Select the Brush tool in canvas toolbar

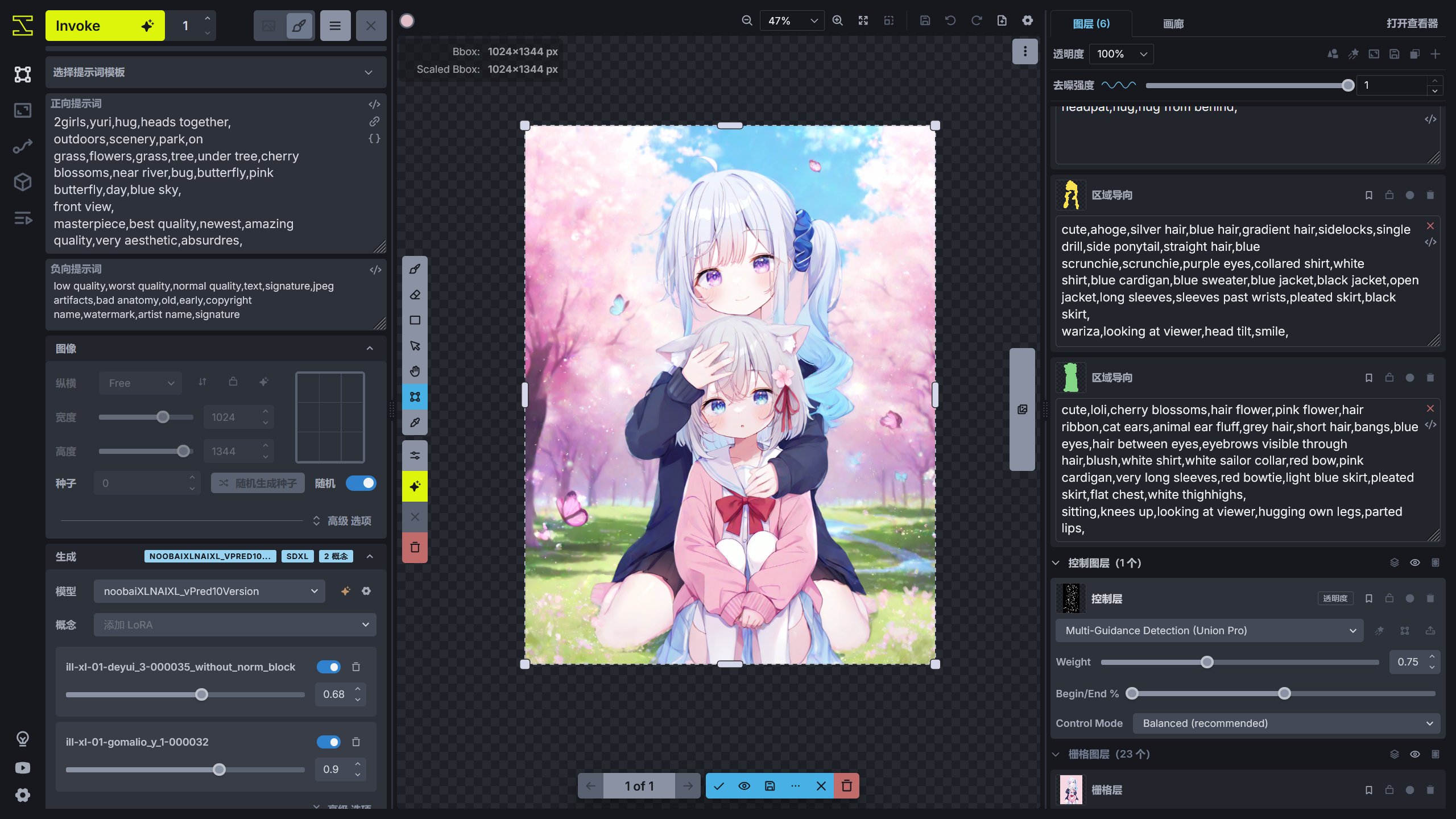point(415,269)
